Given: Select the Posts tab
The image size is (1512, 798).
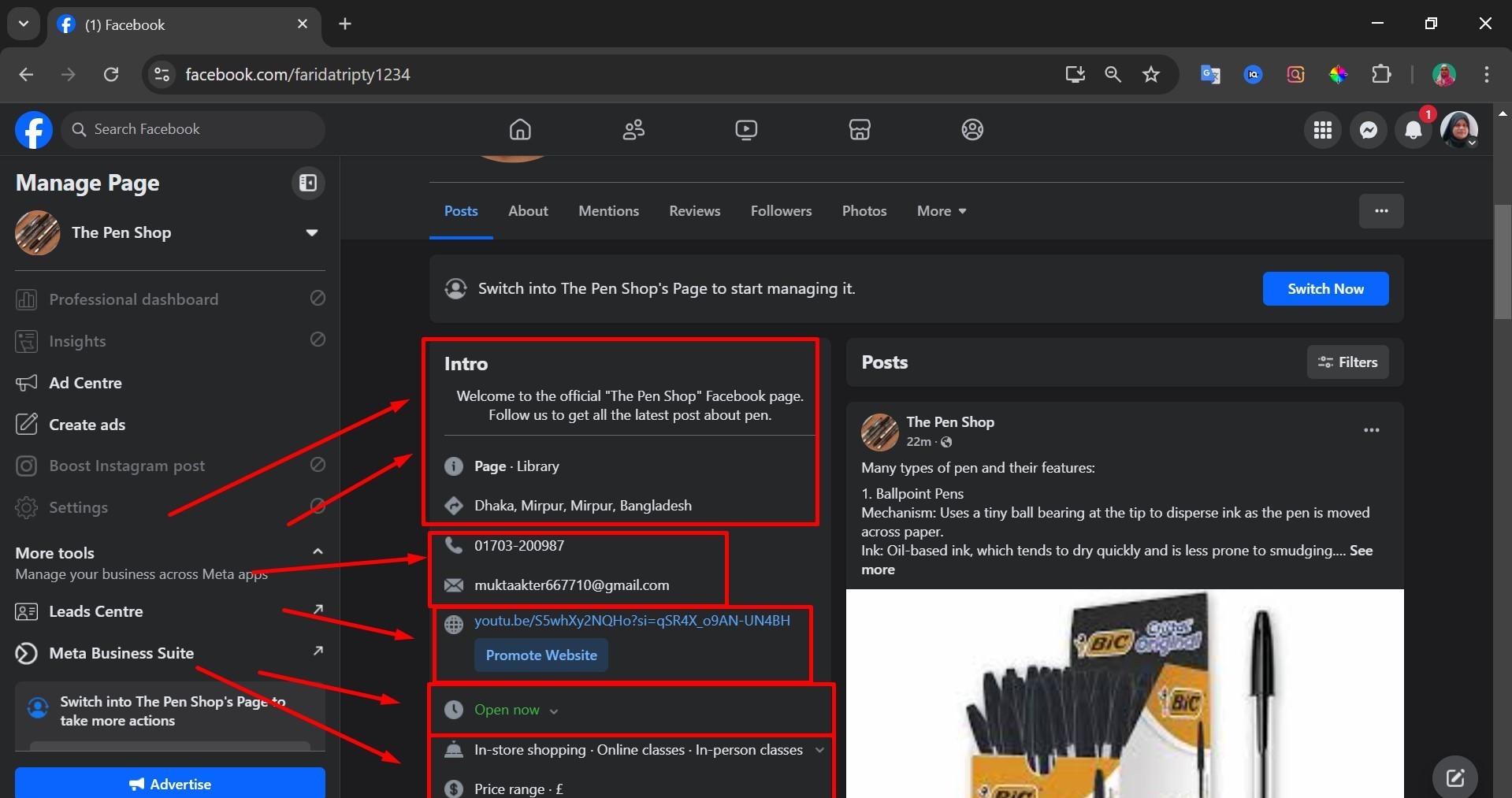Looking at the screenshot, I should (x=461, y=211).
